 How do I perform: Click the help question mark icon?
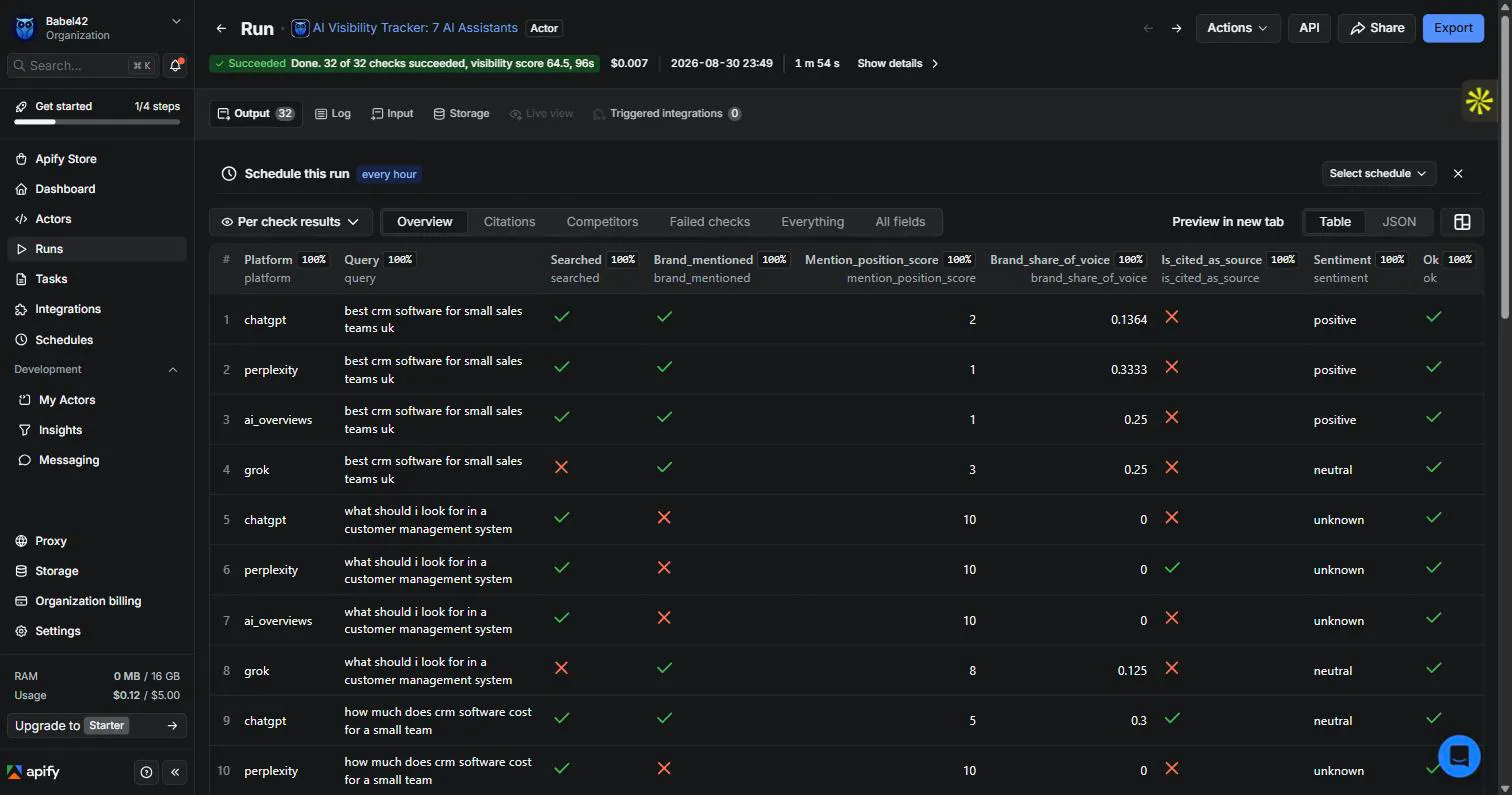[x=147, y=772]
